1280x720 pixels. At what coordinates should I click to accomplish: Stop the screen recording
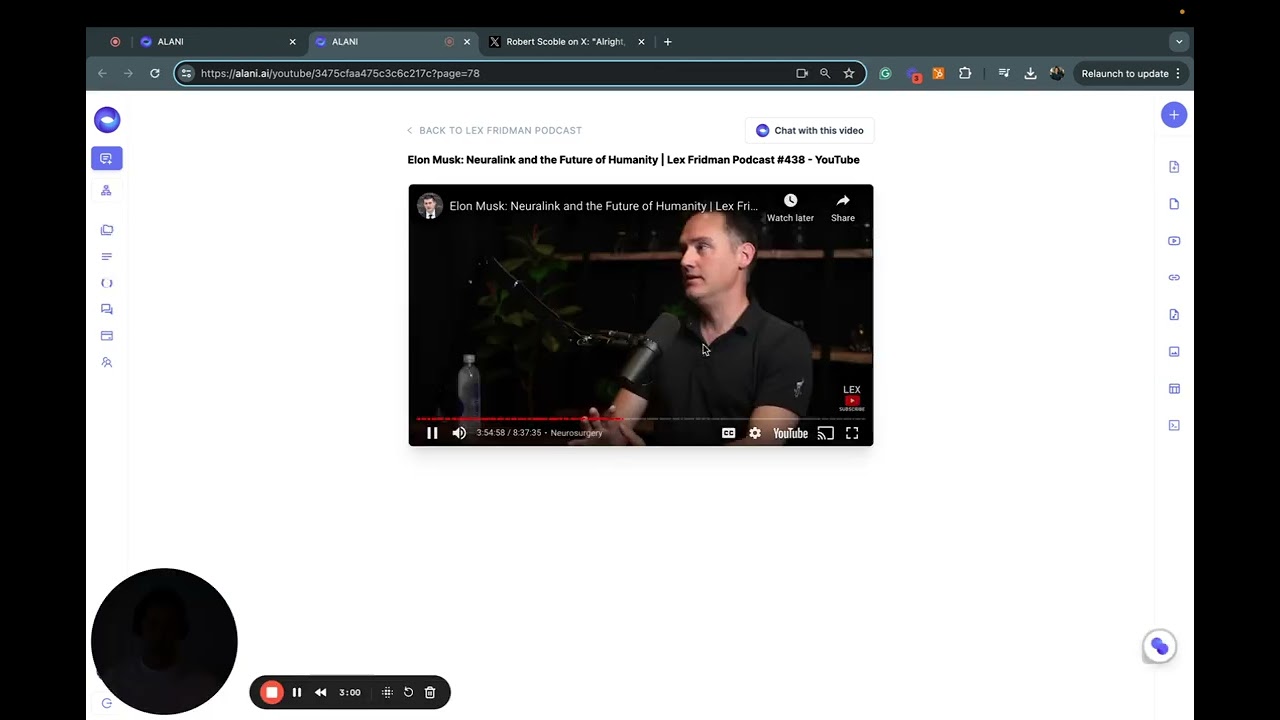coord(271,692)
